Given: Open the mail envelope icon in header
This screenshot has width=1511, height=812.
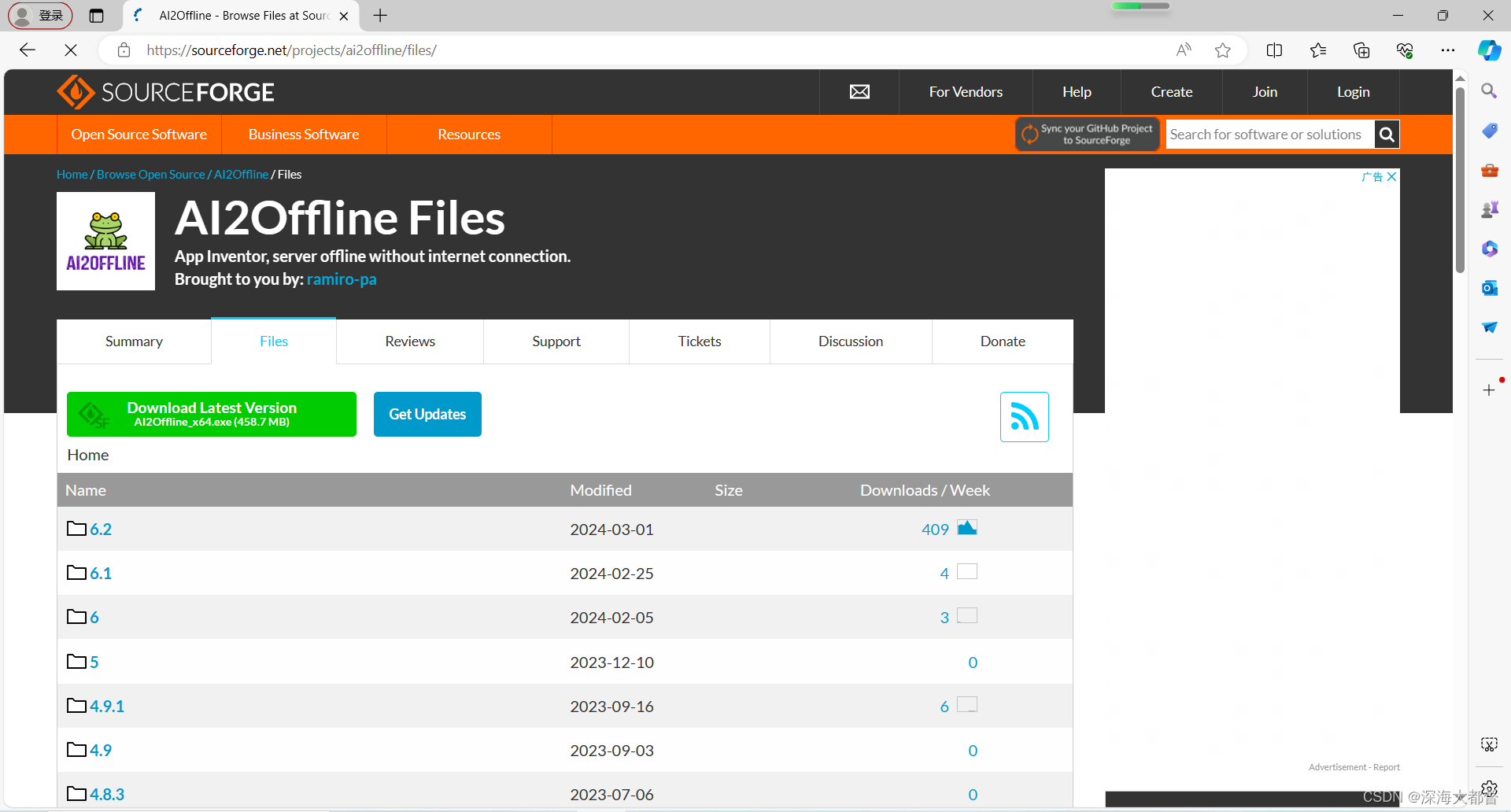Looking at the screenshot, I should 859,92.
